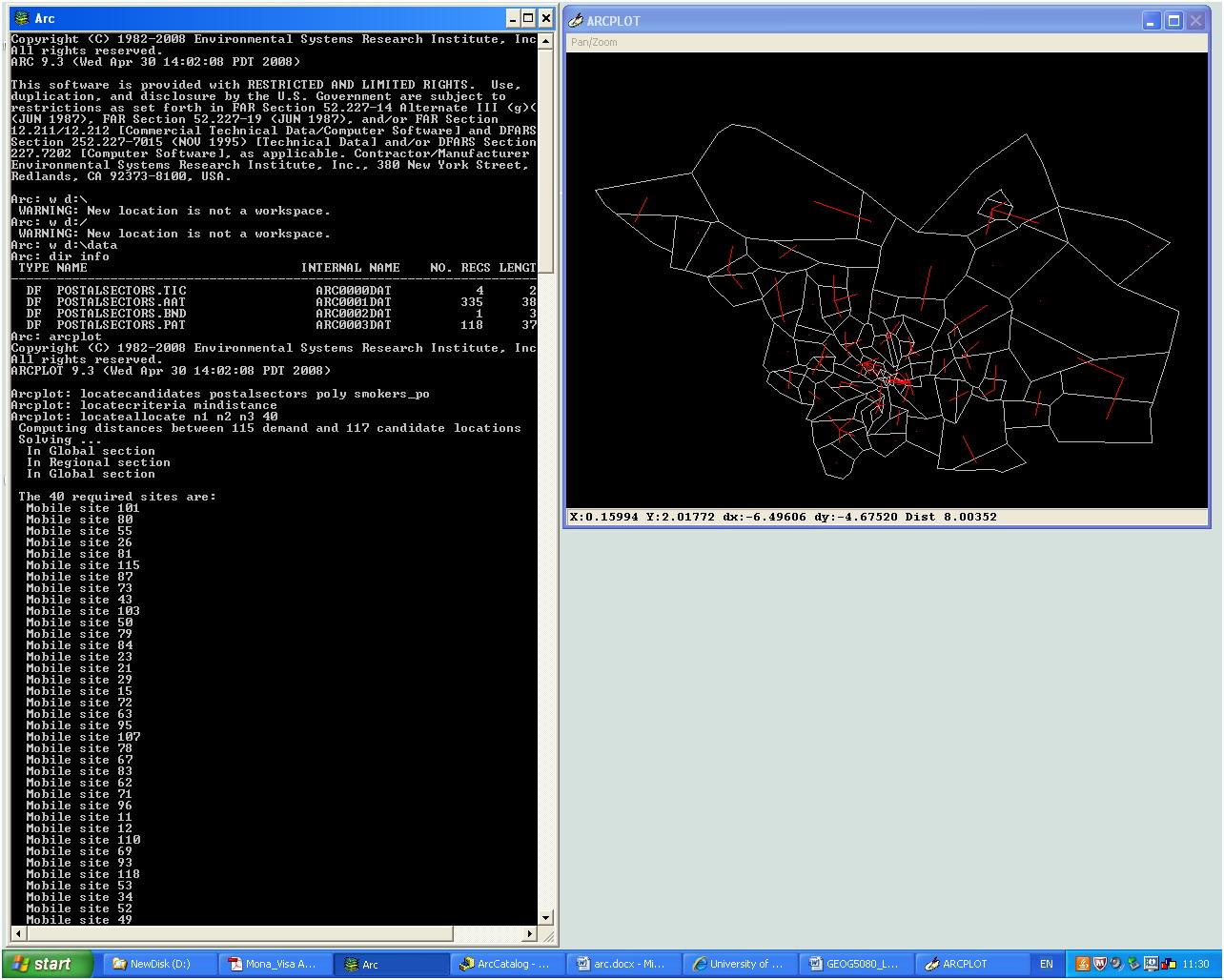
Task: Minimize the ARCPLOT window
Action: [x=1152, y=20]
